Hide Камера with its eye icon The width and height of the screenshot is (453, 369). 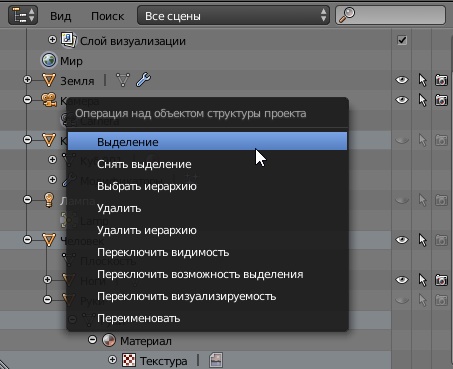pos(402,100)
